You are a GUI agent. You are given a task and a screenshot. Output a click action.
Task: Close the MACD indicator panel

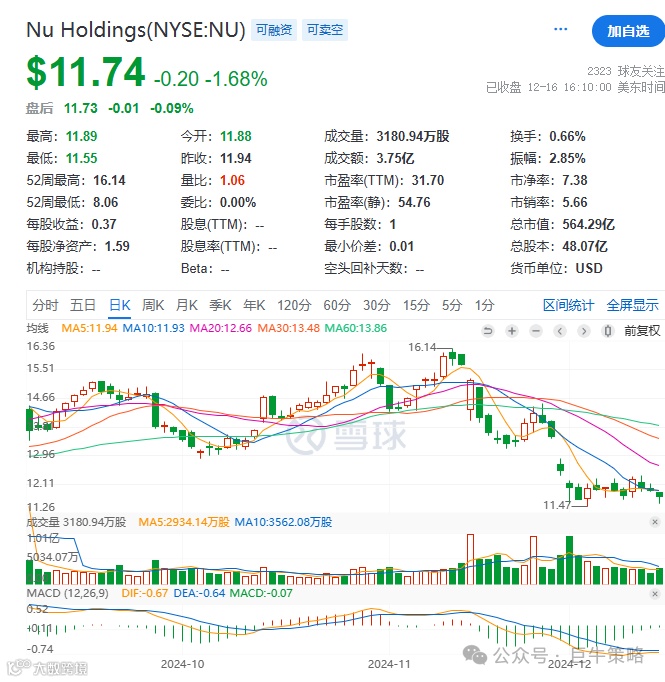[x=655, y=594]
